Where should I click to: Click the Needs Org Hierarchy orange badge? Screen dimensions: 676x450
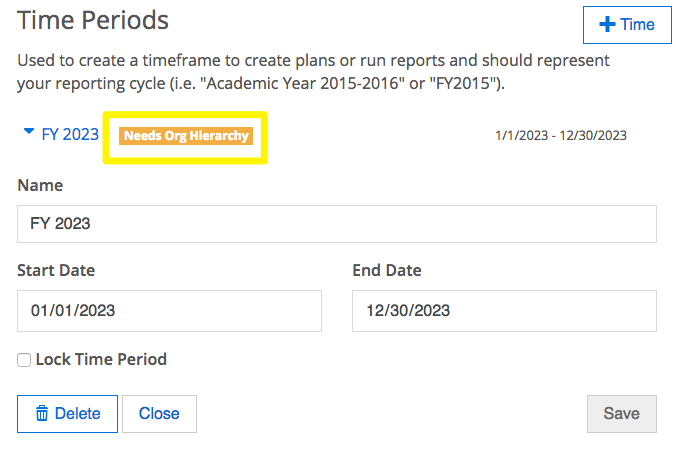tap(186, 136)
